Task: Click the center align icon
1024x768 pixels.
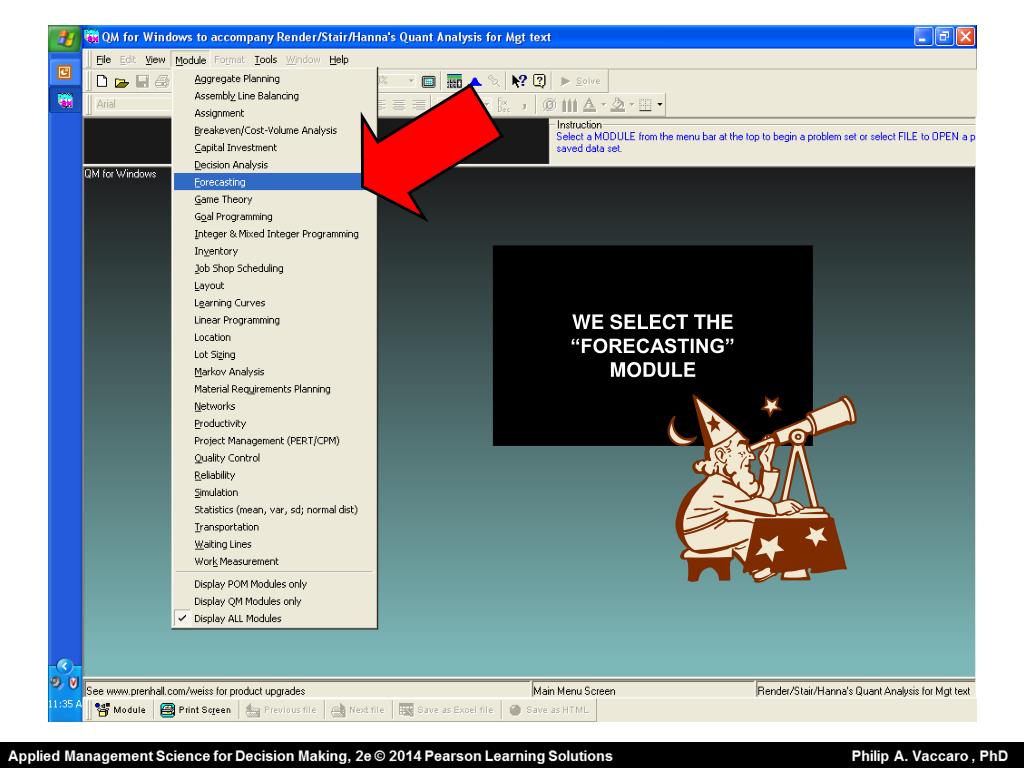Action: 399,104
